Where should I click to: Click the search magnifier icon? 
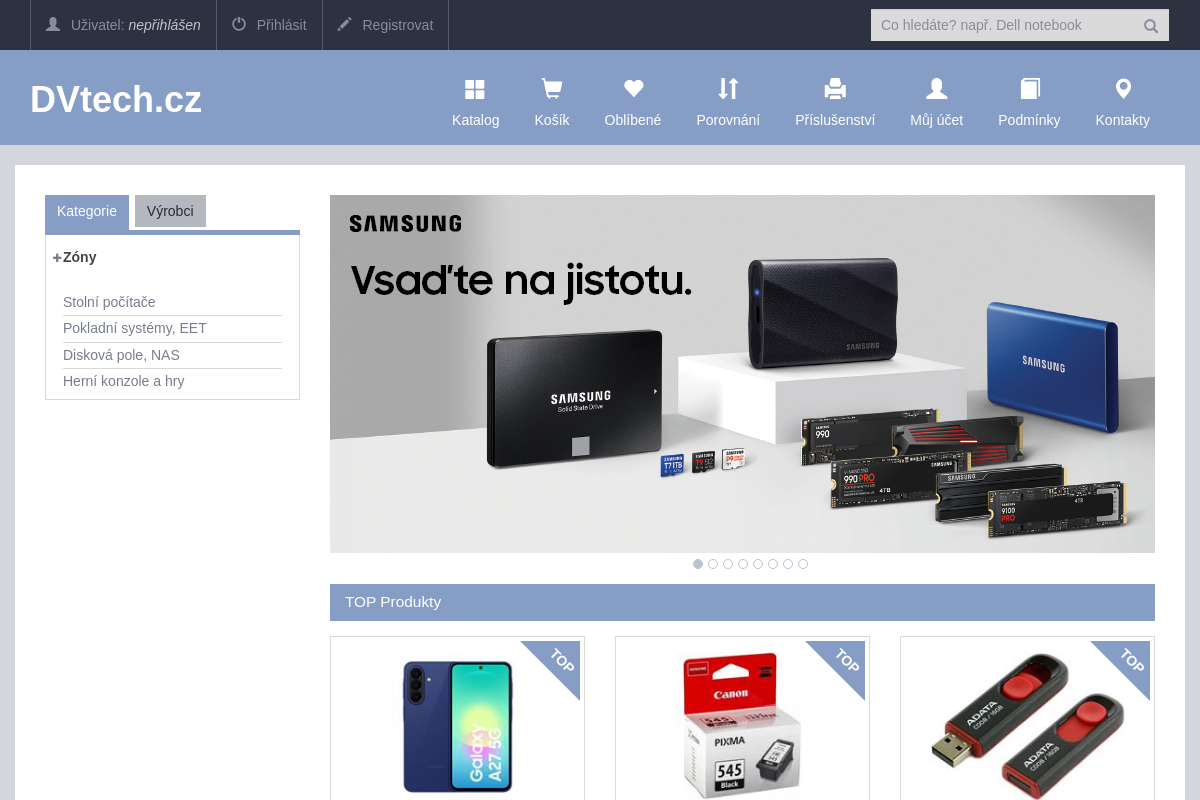(1151, 26)
